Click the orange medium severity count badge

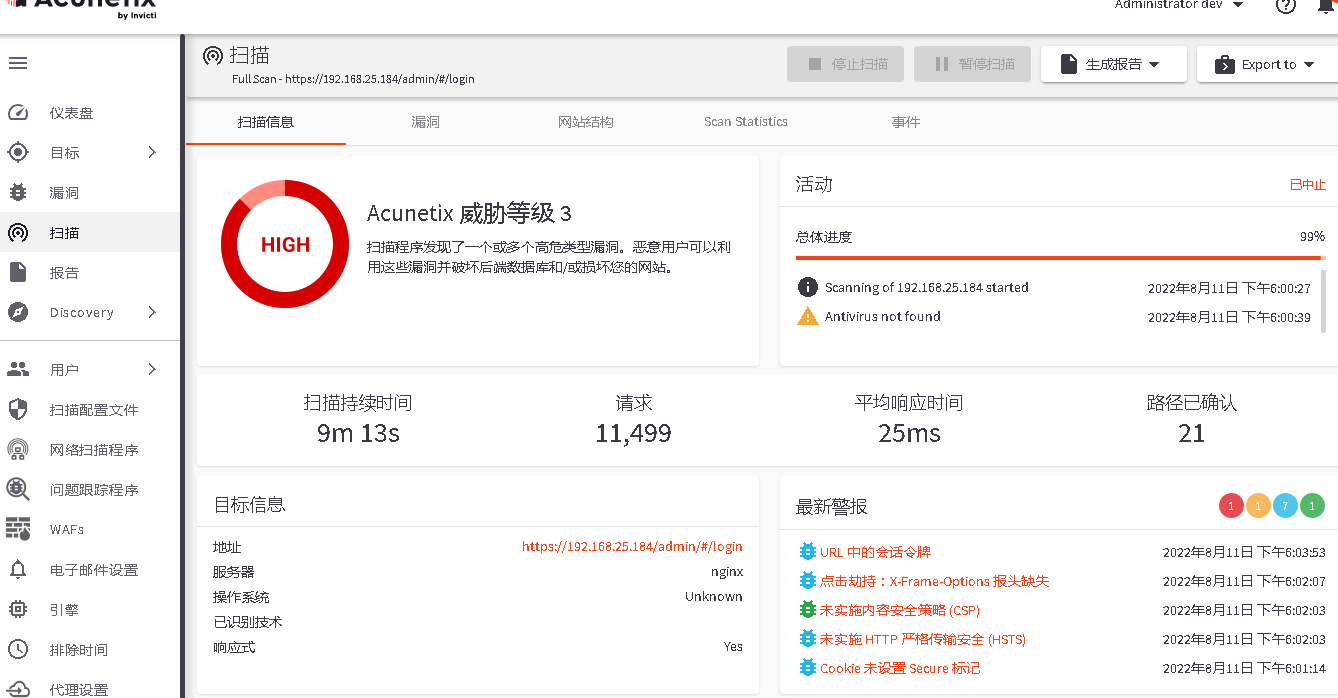pyautogui.click(x=1258, y=506)
